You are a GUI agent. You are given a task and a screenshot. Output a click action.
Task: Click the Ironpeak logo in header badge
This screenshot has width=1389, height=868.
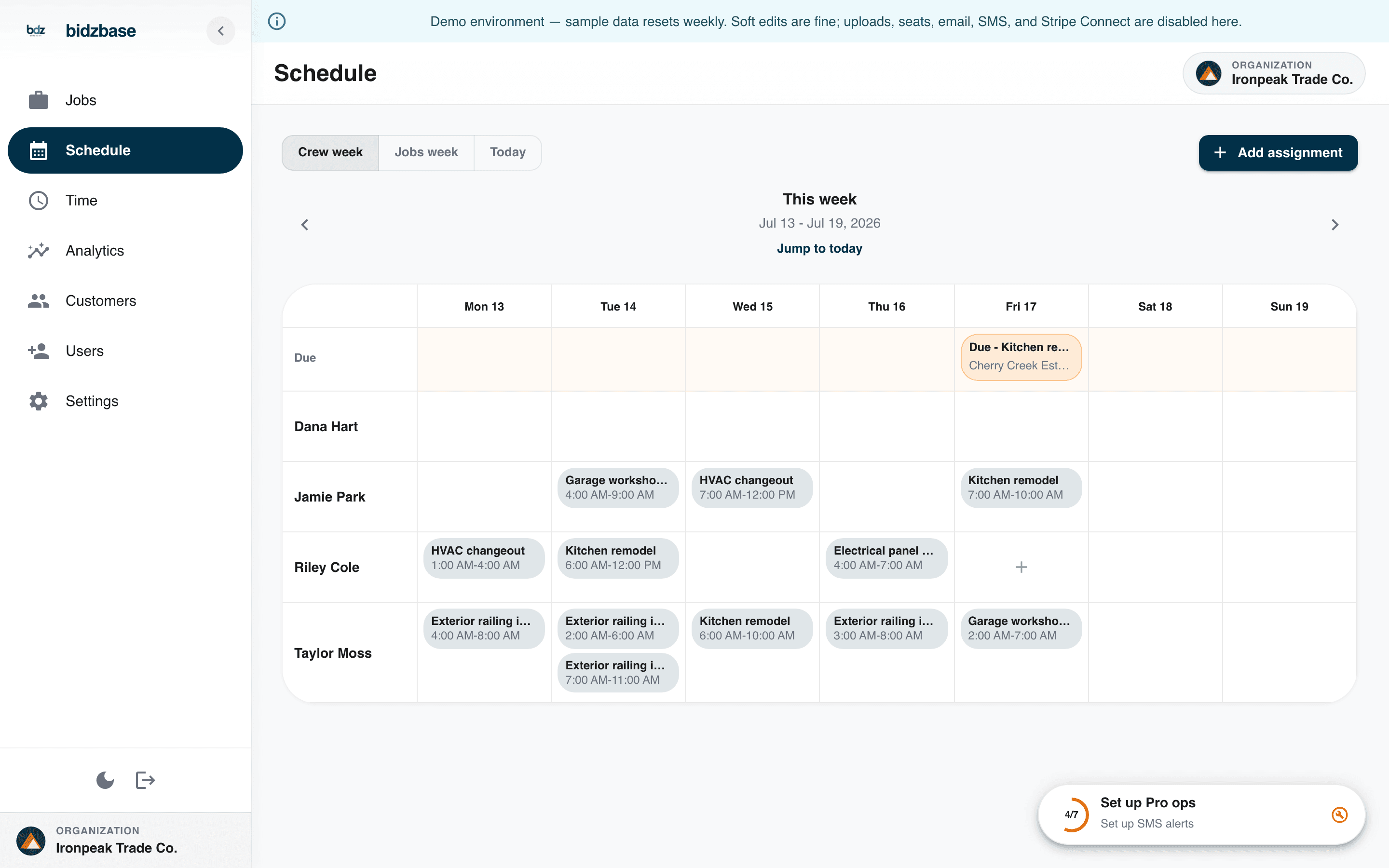click(x=1209, y=73)
